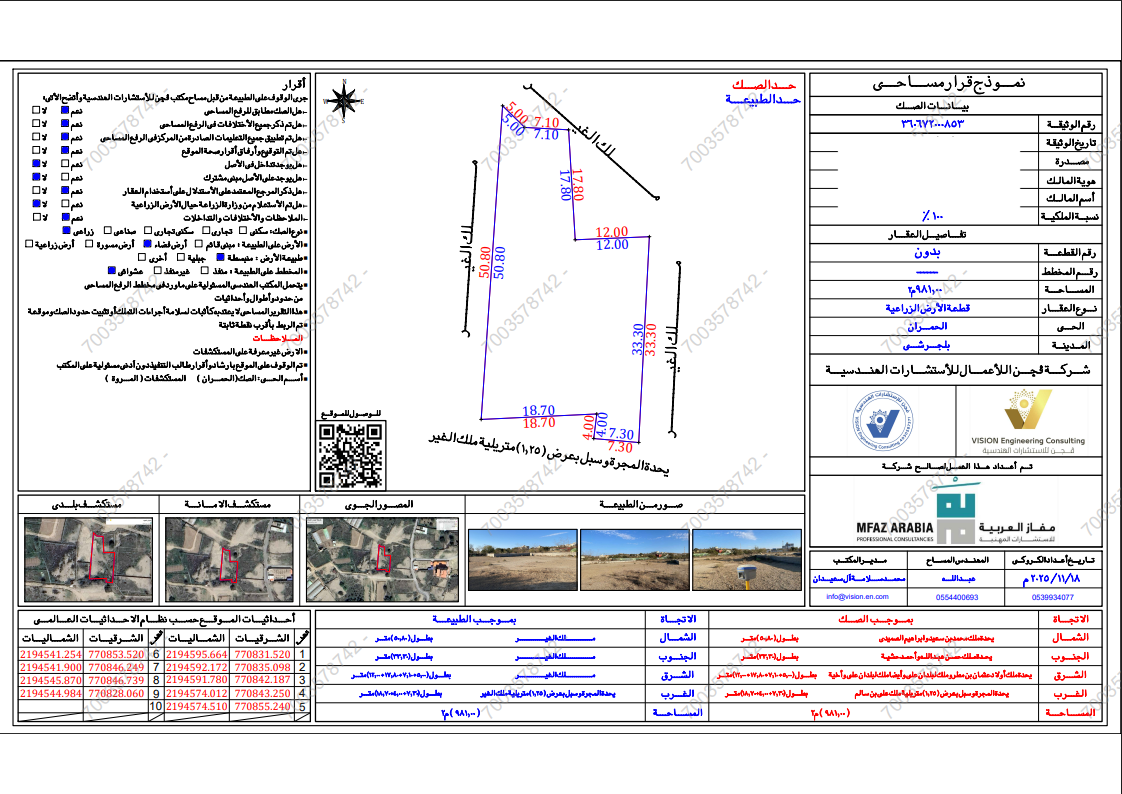1122x794 pixels.
Task: Click the plot number value 'بدون'
Action: click(x=928, y=253)
